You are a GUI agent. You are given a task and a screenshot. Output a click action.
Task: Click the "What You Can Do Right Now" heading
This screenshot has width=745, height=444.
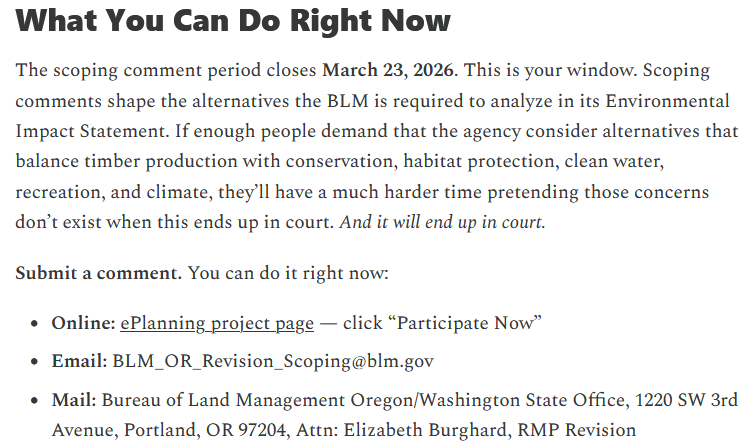click(x=234, y=20)
